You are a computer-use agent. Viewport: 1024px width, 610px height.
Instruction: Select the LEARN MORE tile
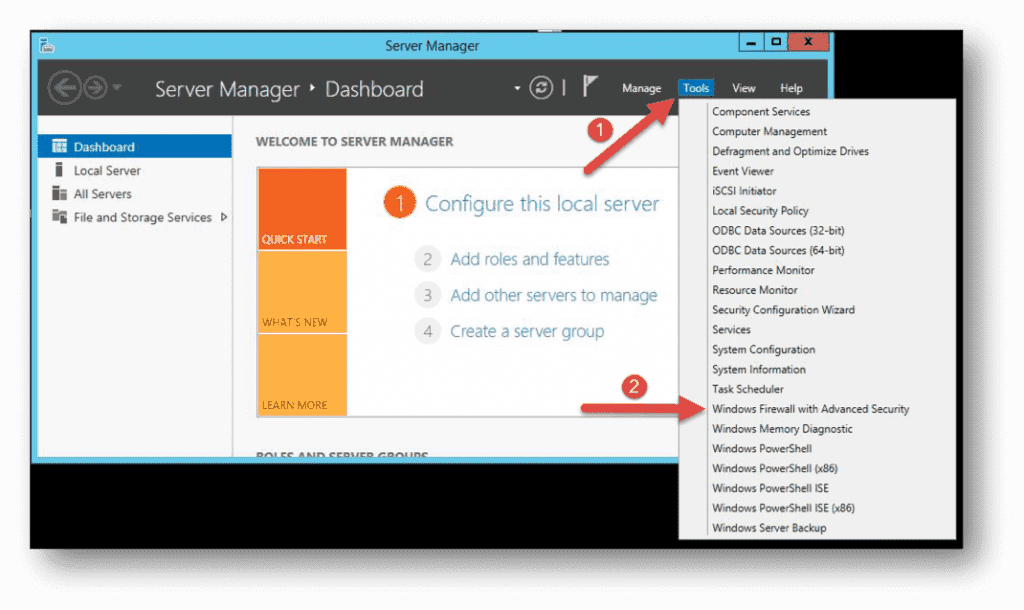click(x=302, y=375)
